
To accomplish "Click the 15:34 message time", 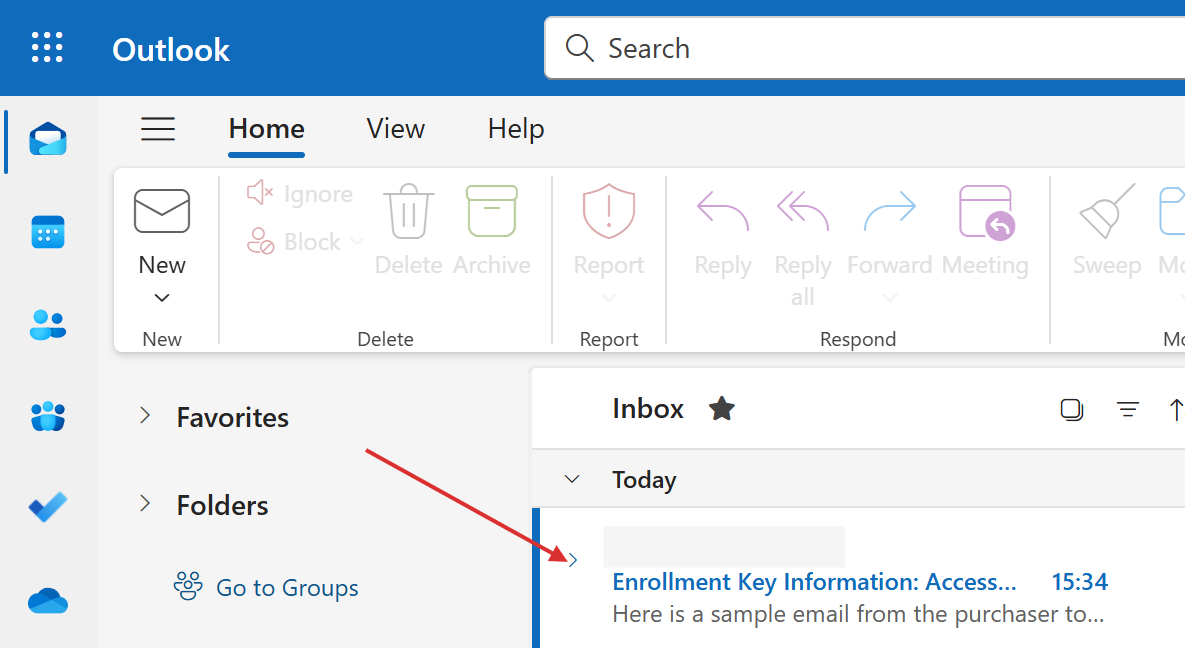I will coord(1080,581).
